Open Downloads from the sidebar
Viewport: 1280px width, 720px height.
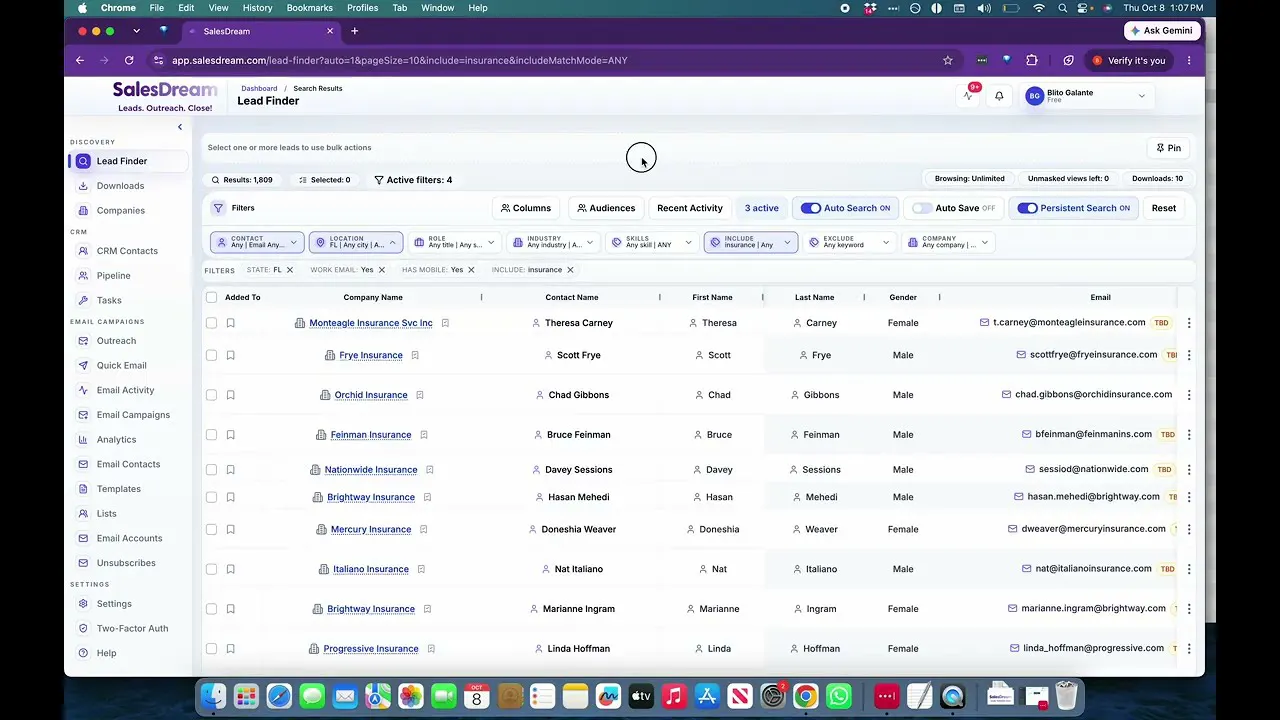pos(120,186)
